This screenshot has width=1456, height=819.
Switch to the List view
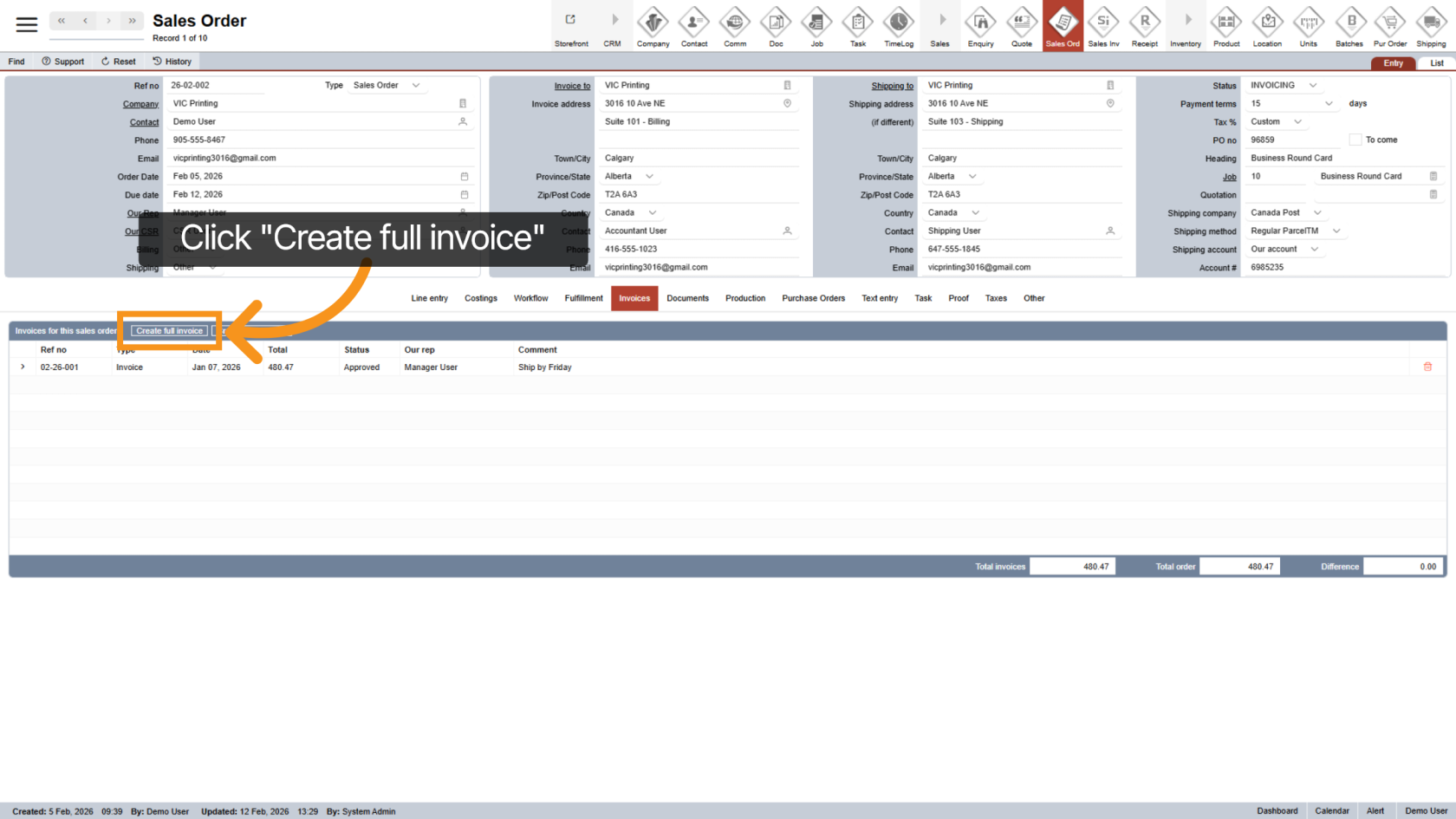coord(1436,63)
